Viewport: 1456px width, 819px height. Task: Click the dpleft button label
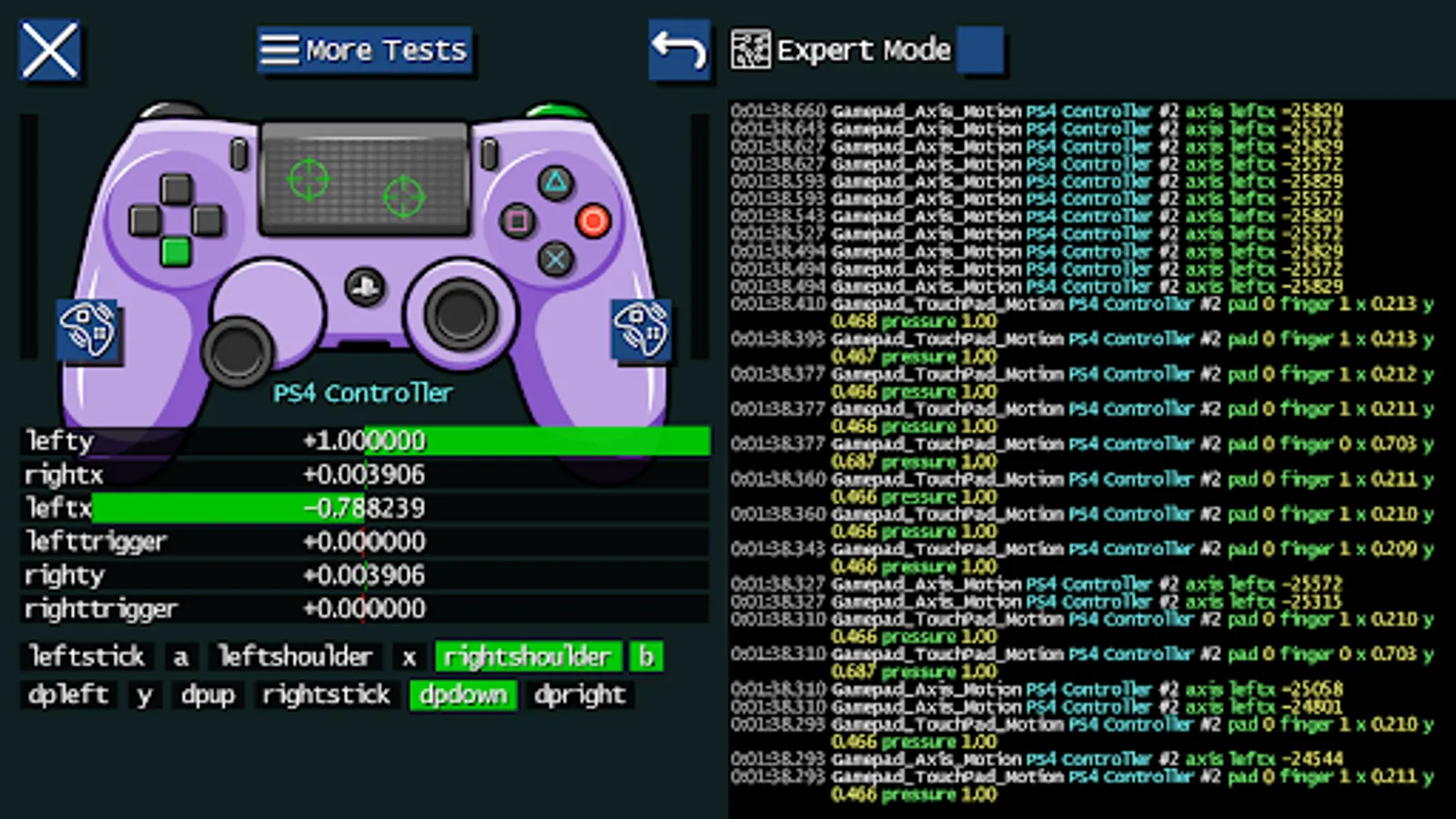(x=68, y=695)
